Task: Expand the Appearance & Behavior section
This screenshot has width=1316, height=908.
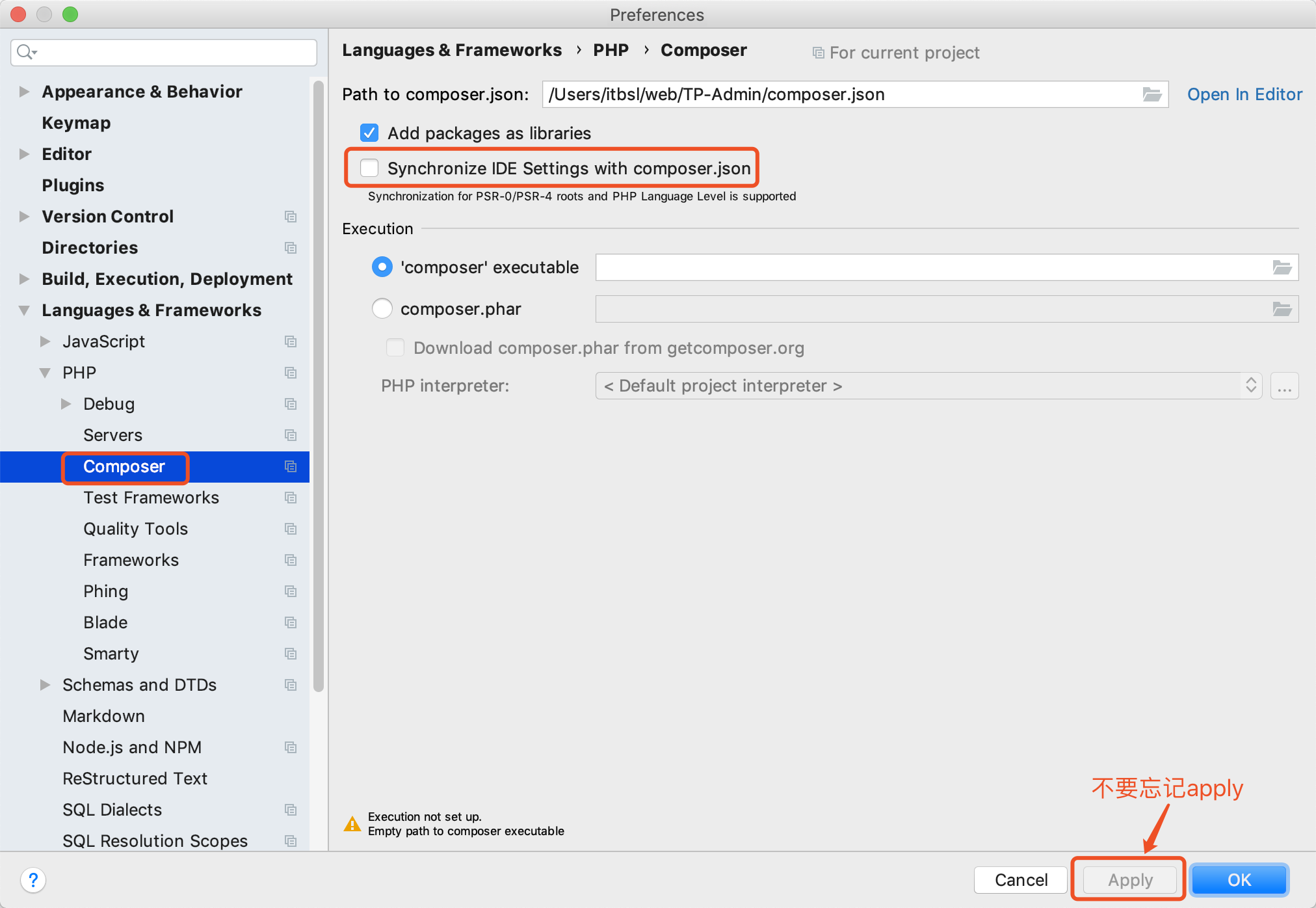Action: (21, 92)
